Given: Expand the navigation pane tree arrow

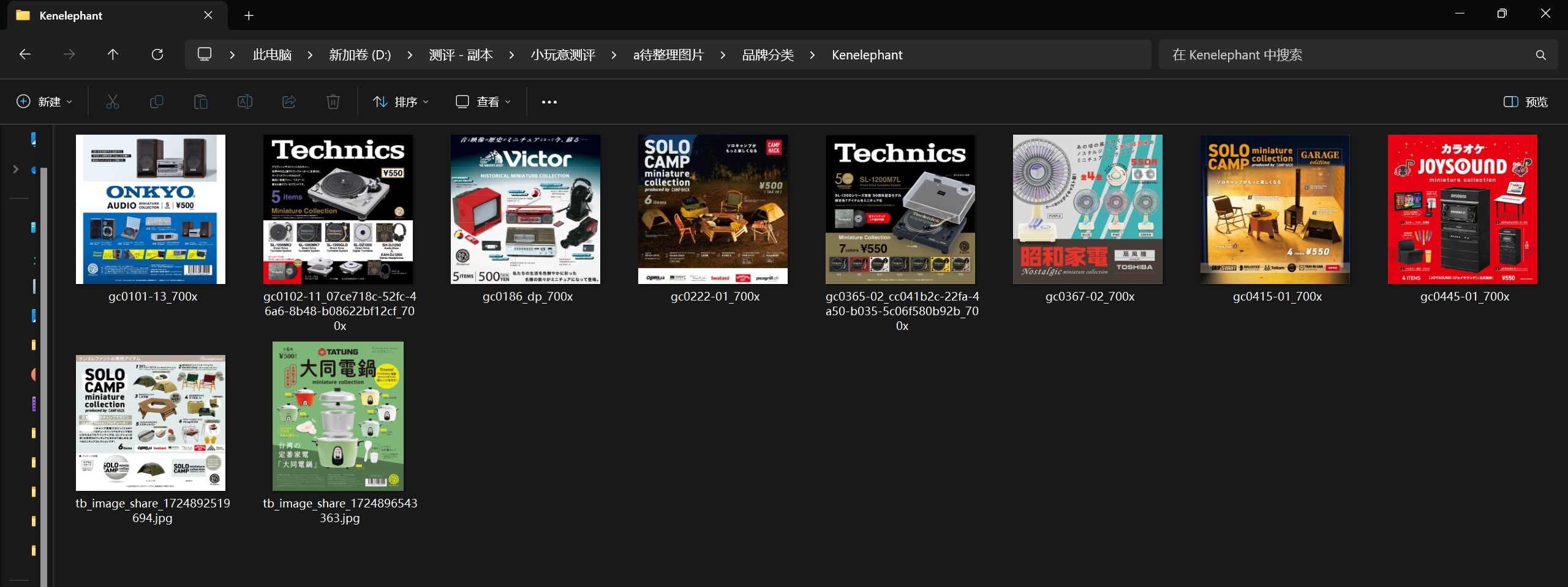Looking at the screenshot, I should [16, 170].
